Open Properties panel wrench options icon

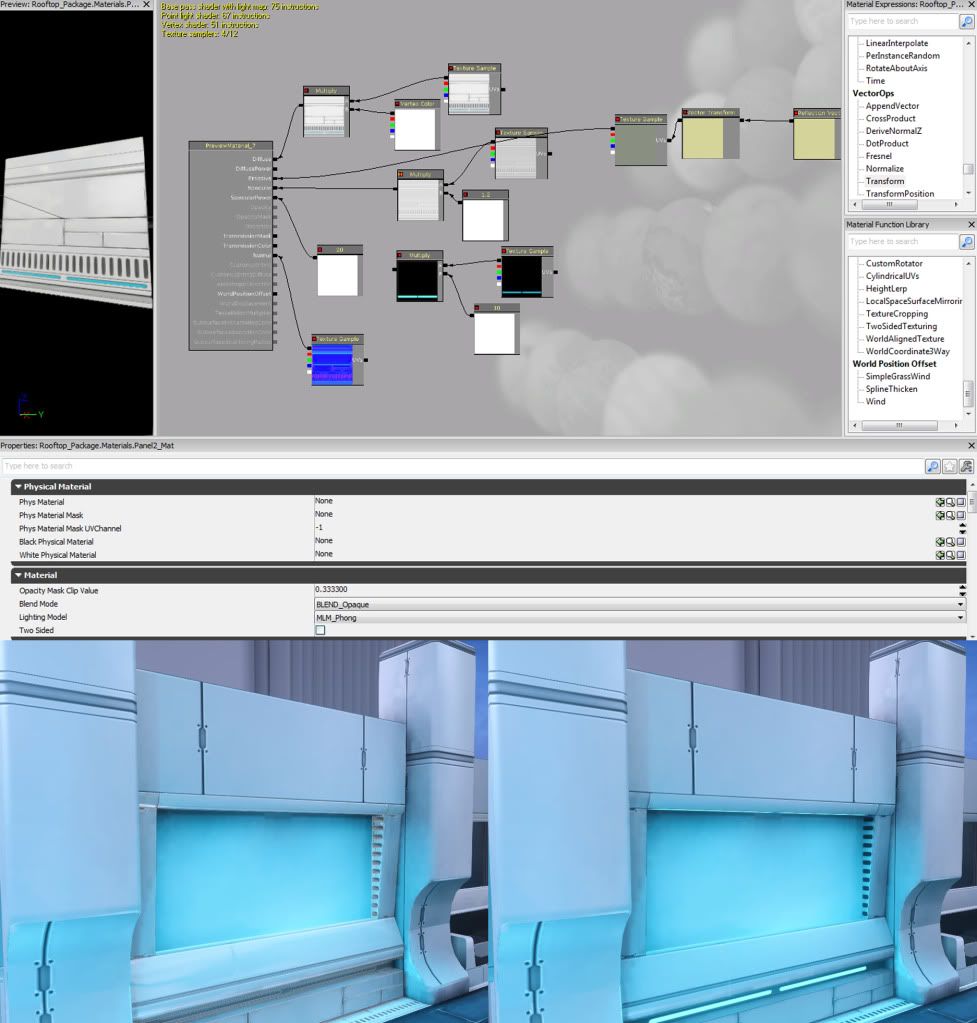[x=967, y=466]
